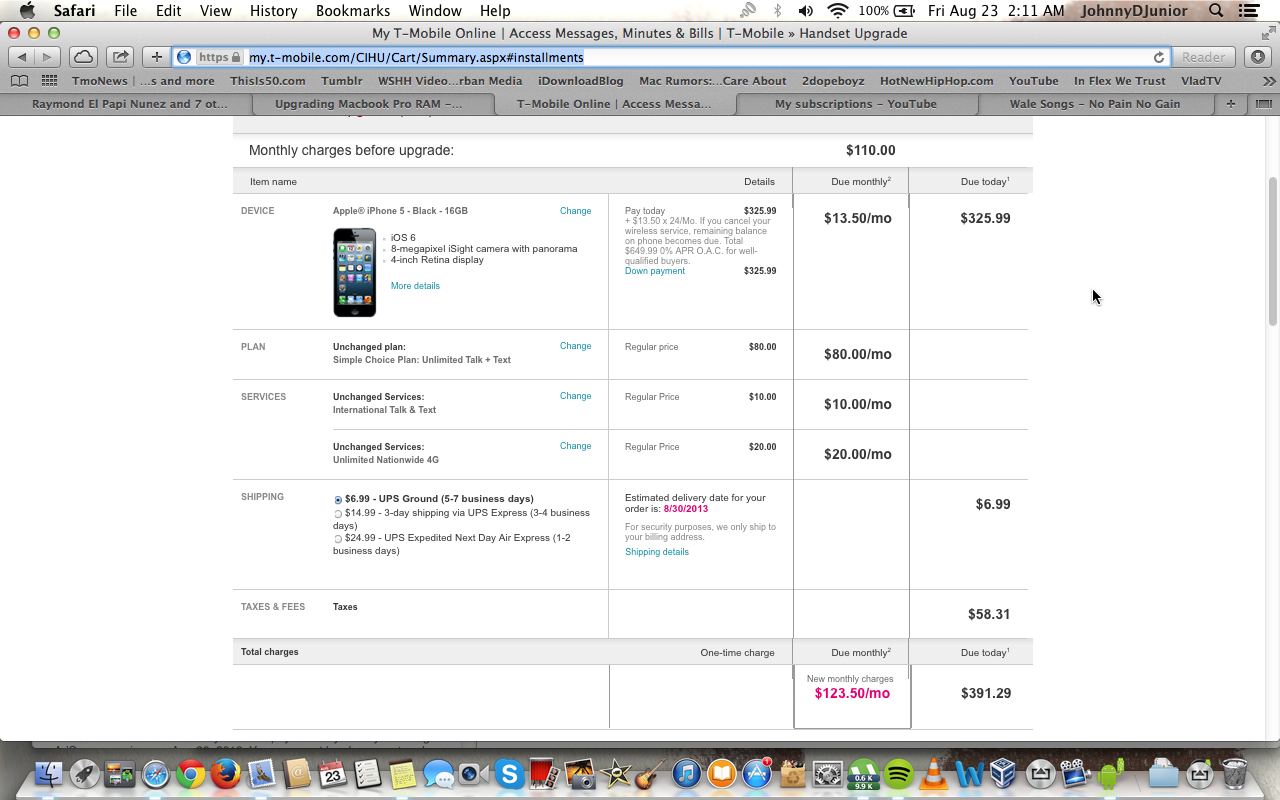The width and height of the screenshot is (1280, 800).
Task: Go forward with the Safari forward arrow
Action: click(47, 57)
